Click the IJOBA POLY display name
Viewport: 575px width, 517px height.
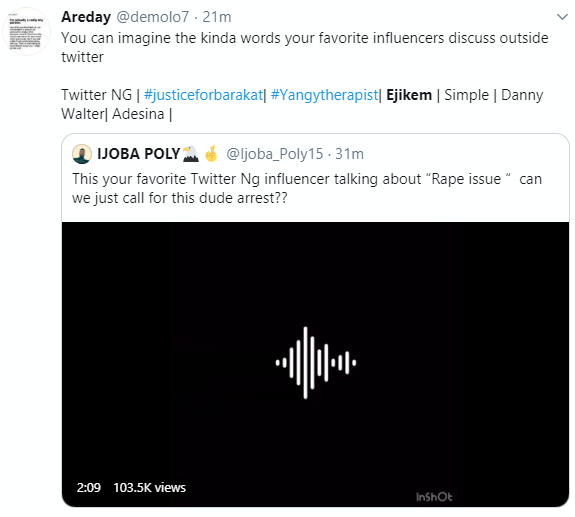pyautogui.click(x=139, y=154)
